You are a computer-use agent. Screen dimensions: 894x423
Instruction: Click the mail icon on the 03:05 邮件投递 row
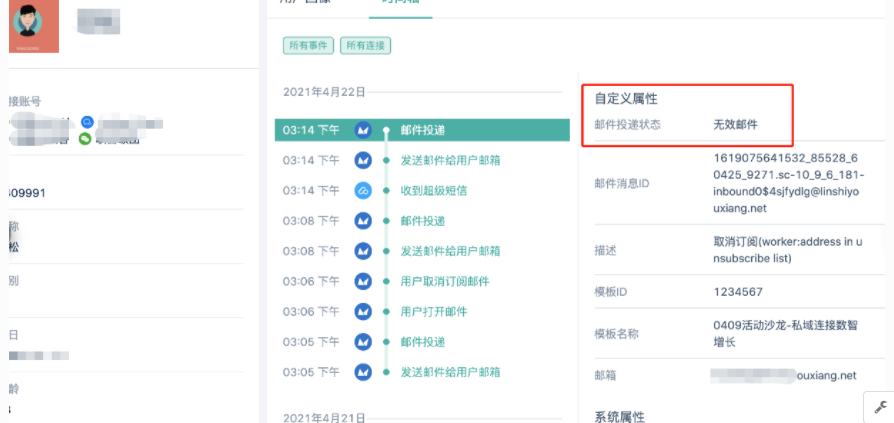coord(364,342)
